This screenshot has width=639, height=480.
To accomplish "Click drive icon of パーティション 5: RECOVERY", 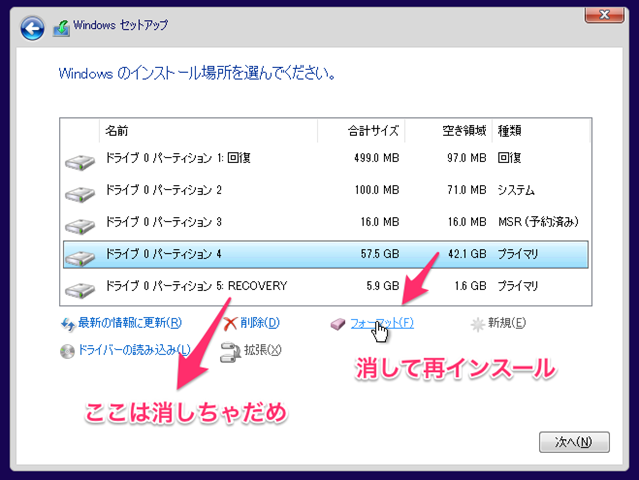I will click(80, 290).
